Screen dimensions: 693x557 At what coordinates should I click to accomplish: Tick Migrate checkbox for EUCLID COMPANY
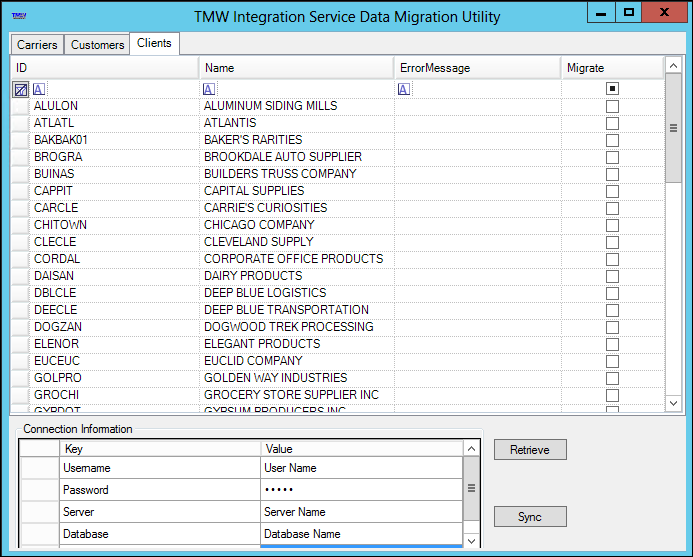(x=612, y=361)
